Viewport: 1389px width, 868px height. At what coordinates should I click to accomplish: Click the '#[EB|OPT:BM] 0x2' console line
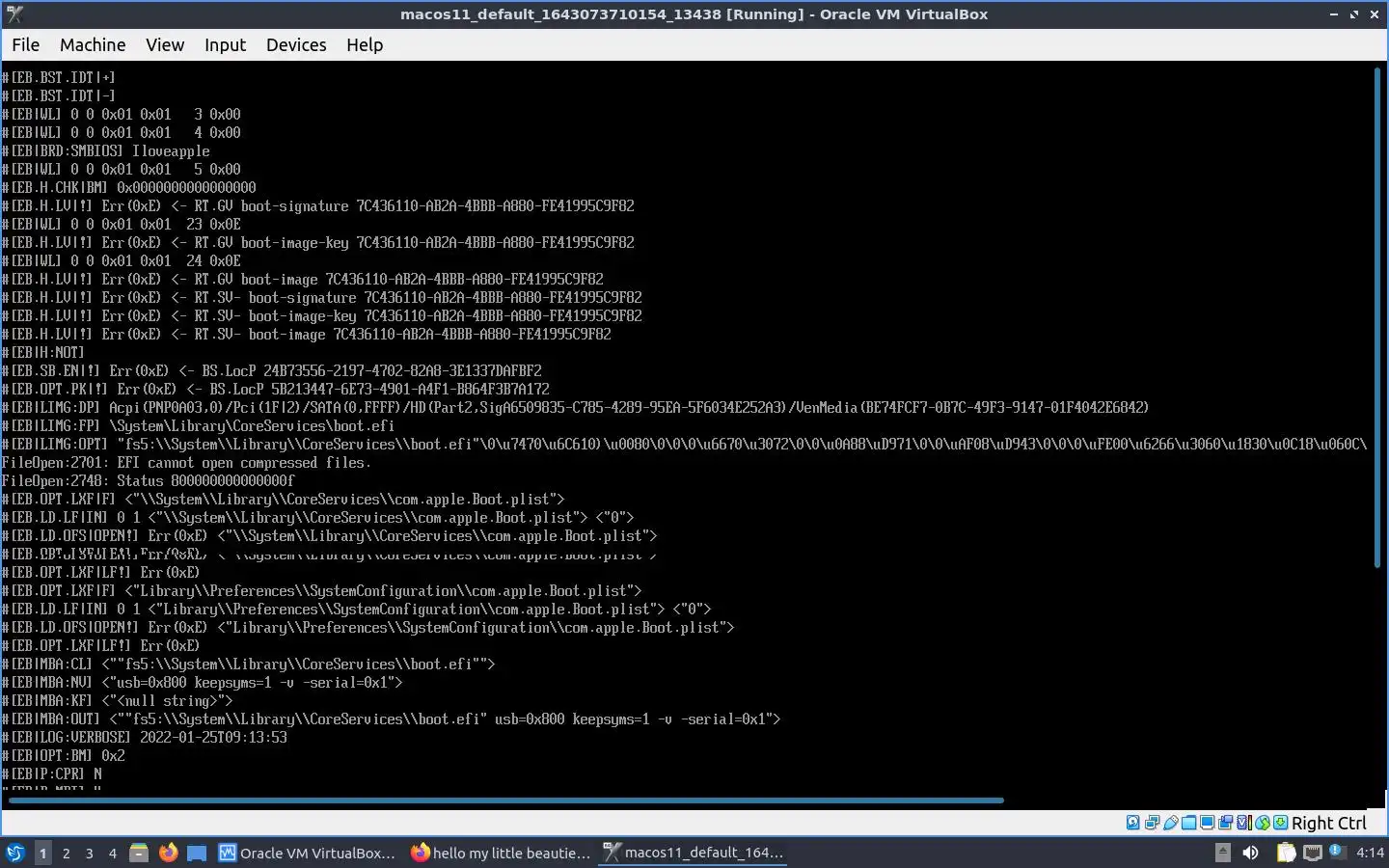point(64,755)
